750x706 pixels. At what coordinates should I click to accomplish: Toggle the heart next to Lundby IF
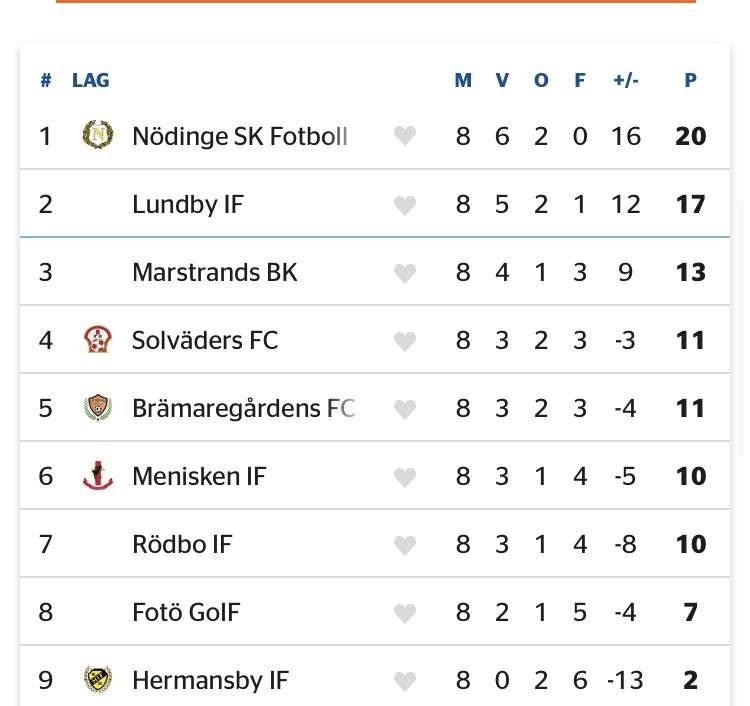pos(404,205)
